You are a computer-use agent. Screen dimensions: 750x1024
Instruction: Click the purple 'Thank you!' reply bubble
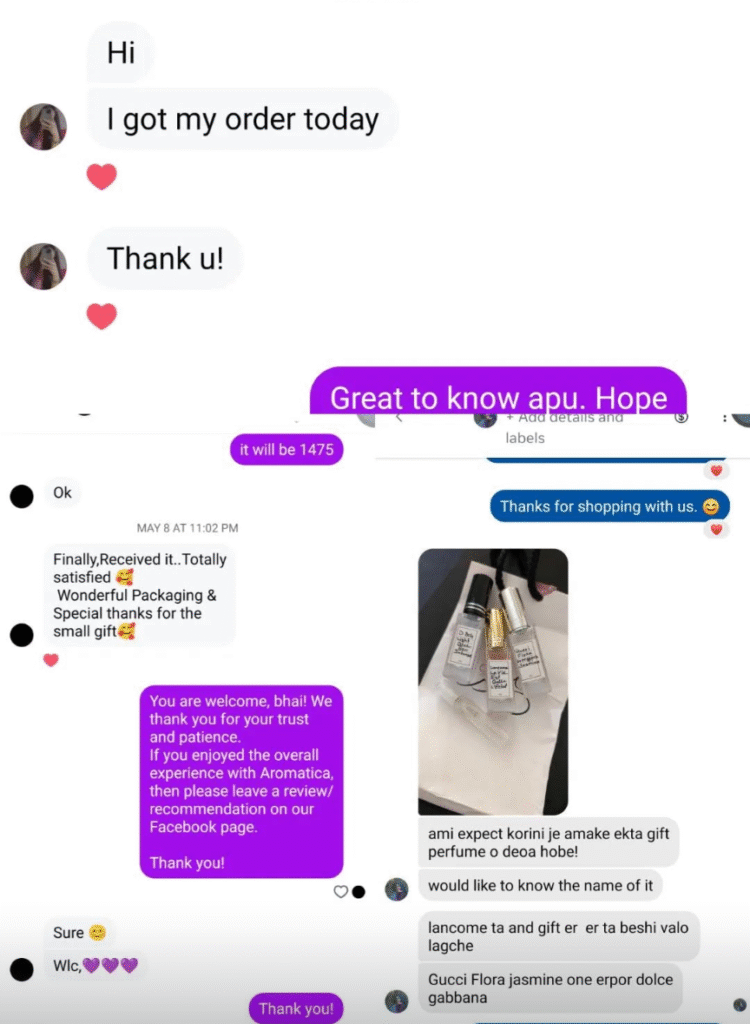(x=296, y=1008)
